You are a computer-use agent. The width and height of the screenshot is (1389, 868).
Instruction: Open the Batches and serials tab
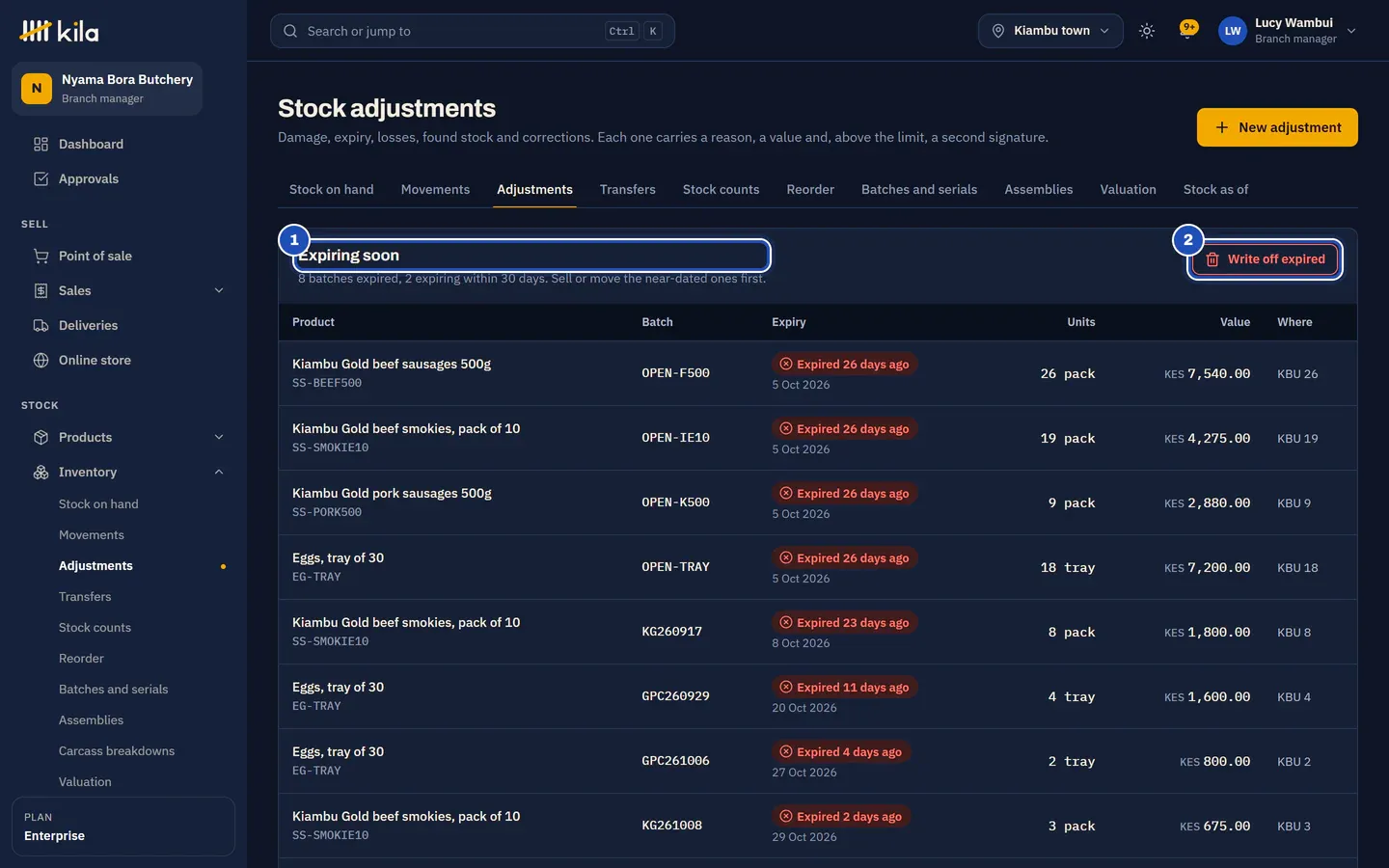pyautogui.click(x=919, y=190)
